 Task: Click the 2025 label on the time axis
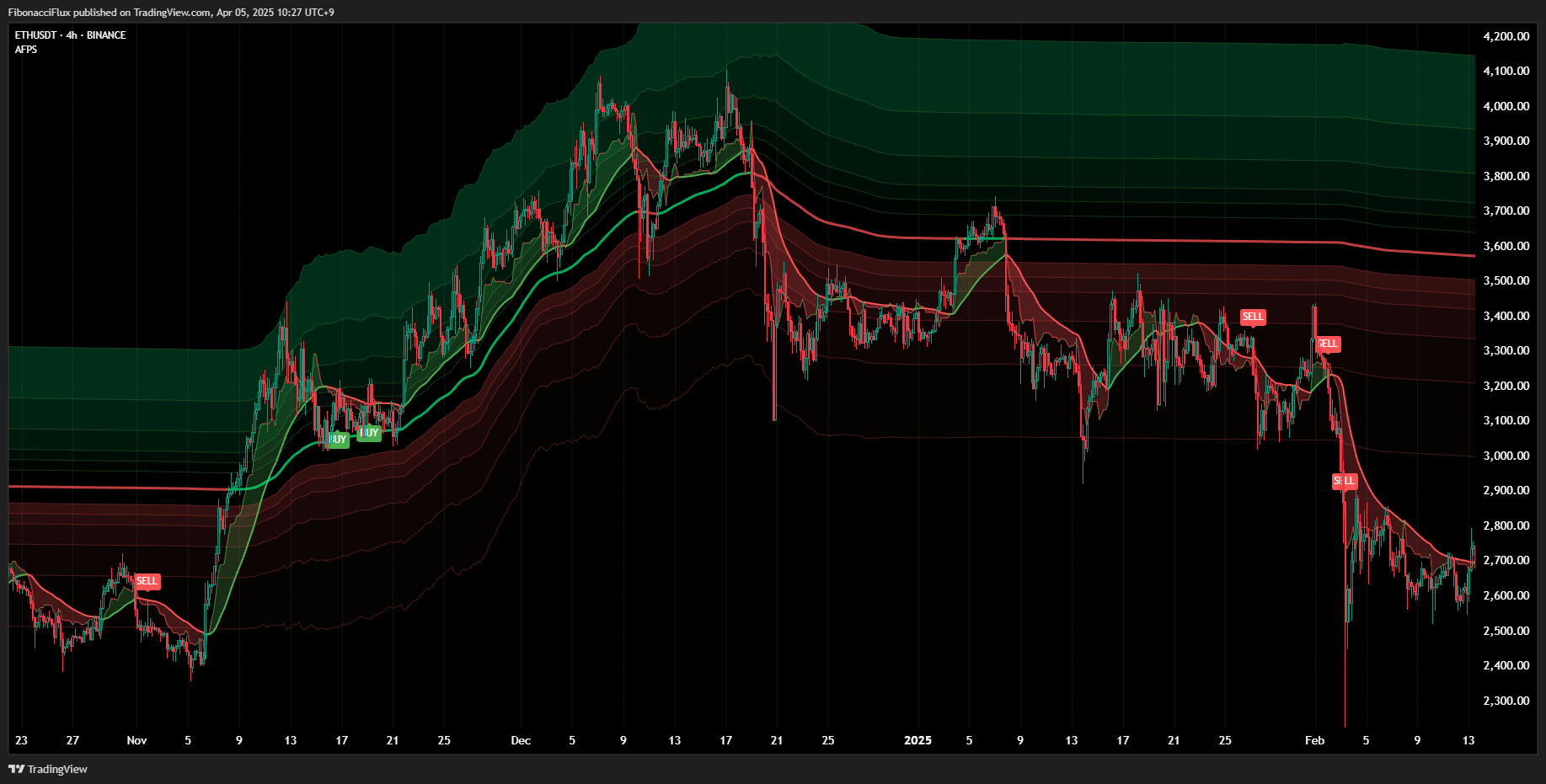[917, 740]
